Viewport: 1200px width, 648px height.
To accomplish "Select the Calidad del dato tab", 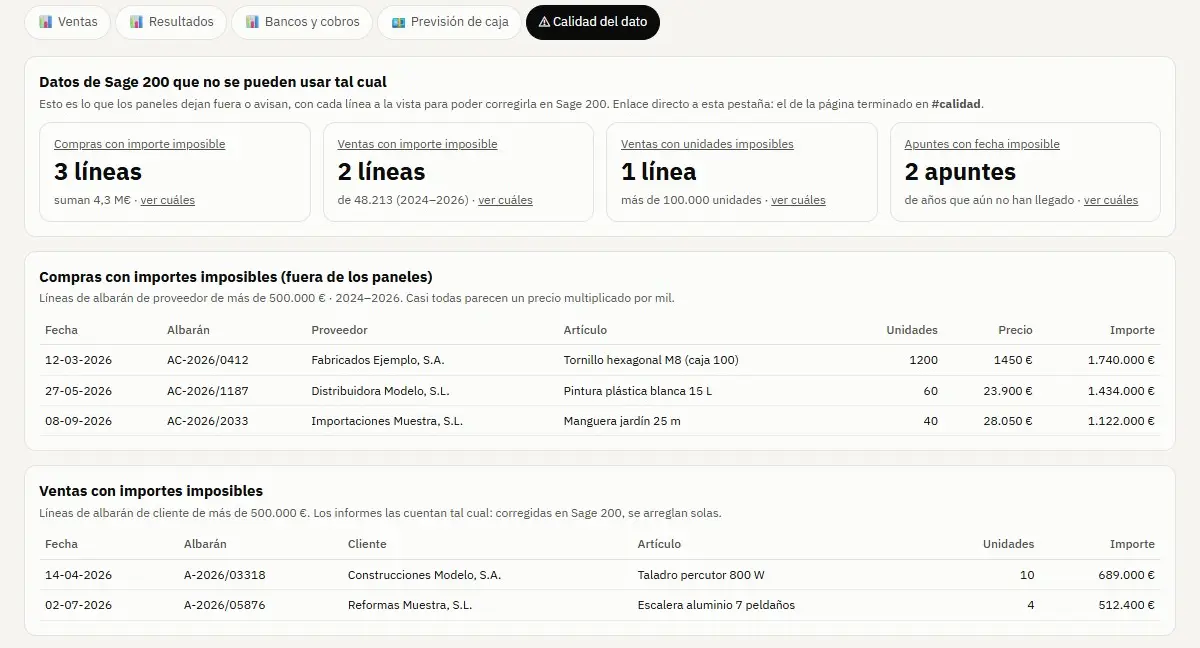I will [x=592, y=22].
